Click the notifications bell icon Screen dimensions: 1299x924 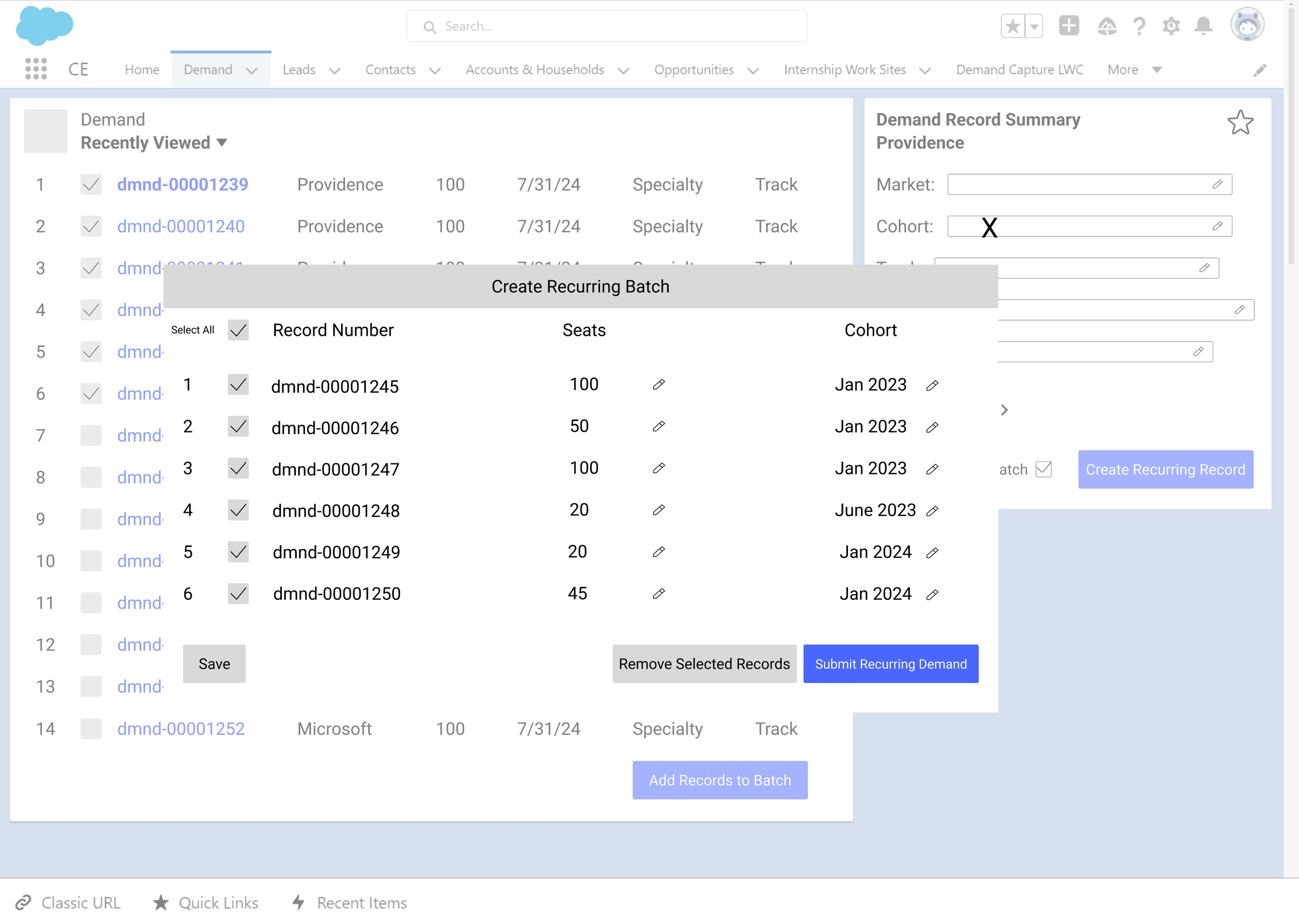(x=1203, y=26)
